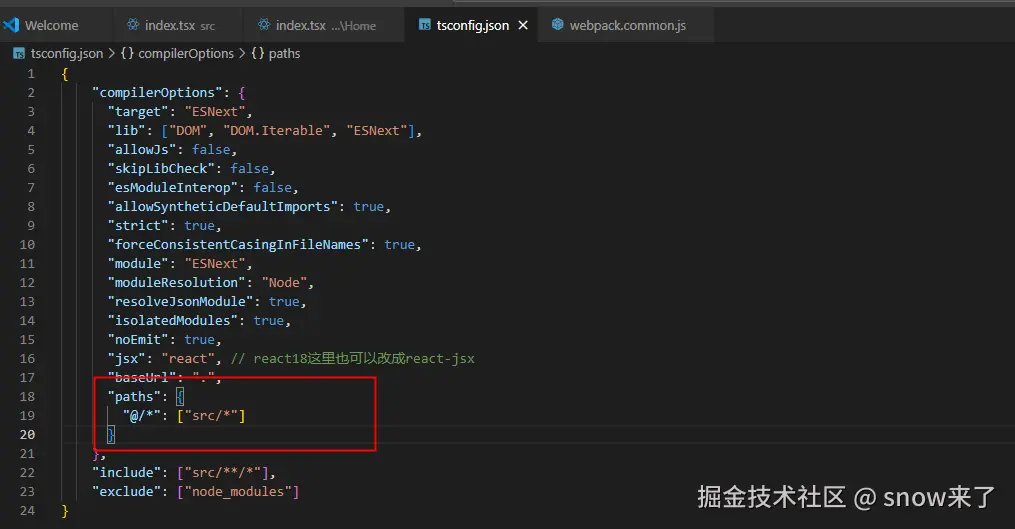Click the react-jsx comment on line 16
Image resolution: width=1015 pixels, height=529 pixels.
pyautogui.click(x=353, y=358)
